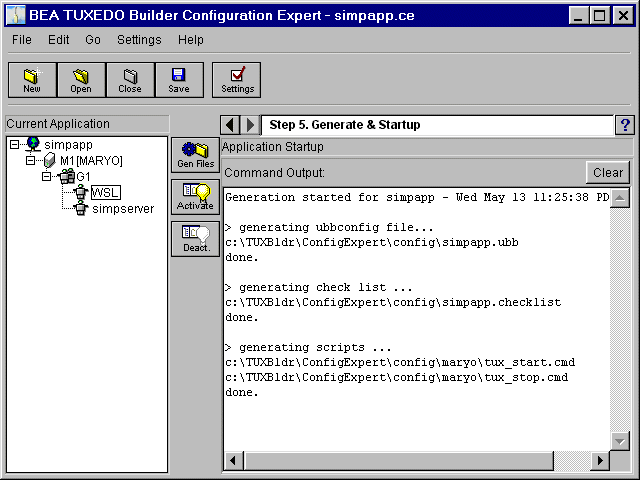Click the WSL server icon in the tree
The width and height of the screenshot is (640, 480).
tap(81, 192)
